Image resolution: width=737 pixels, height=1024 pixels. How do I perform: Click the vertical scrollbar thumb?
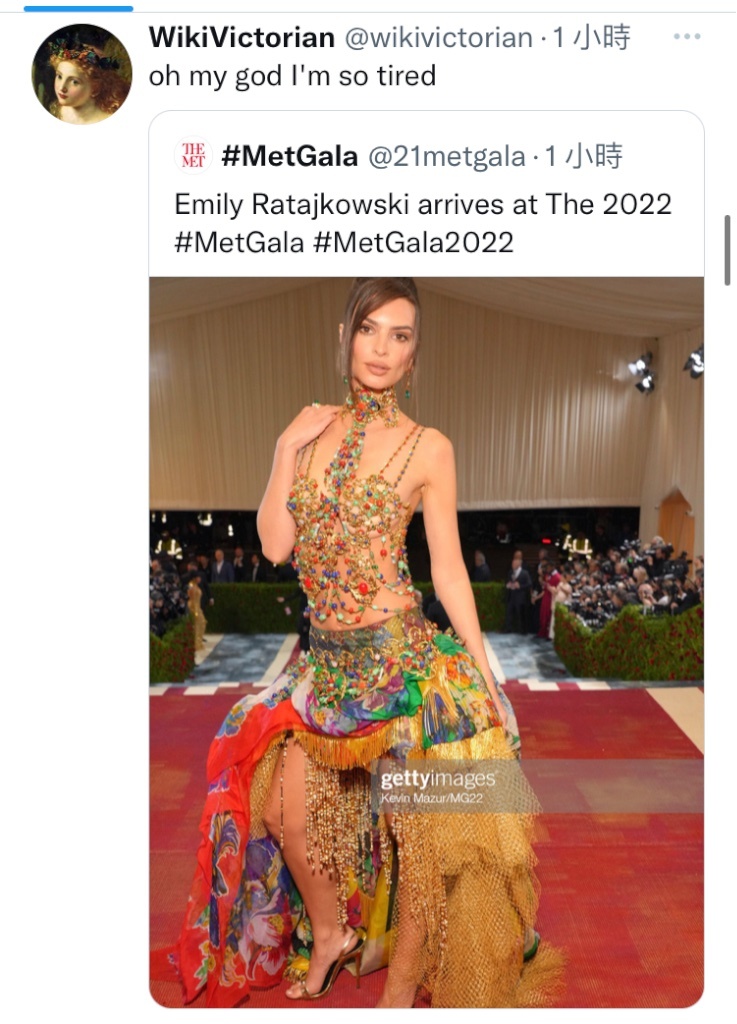(x=727, y=250)
